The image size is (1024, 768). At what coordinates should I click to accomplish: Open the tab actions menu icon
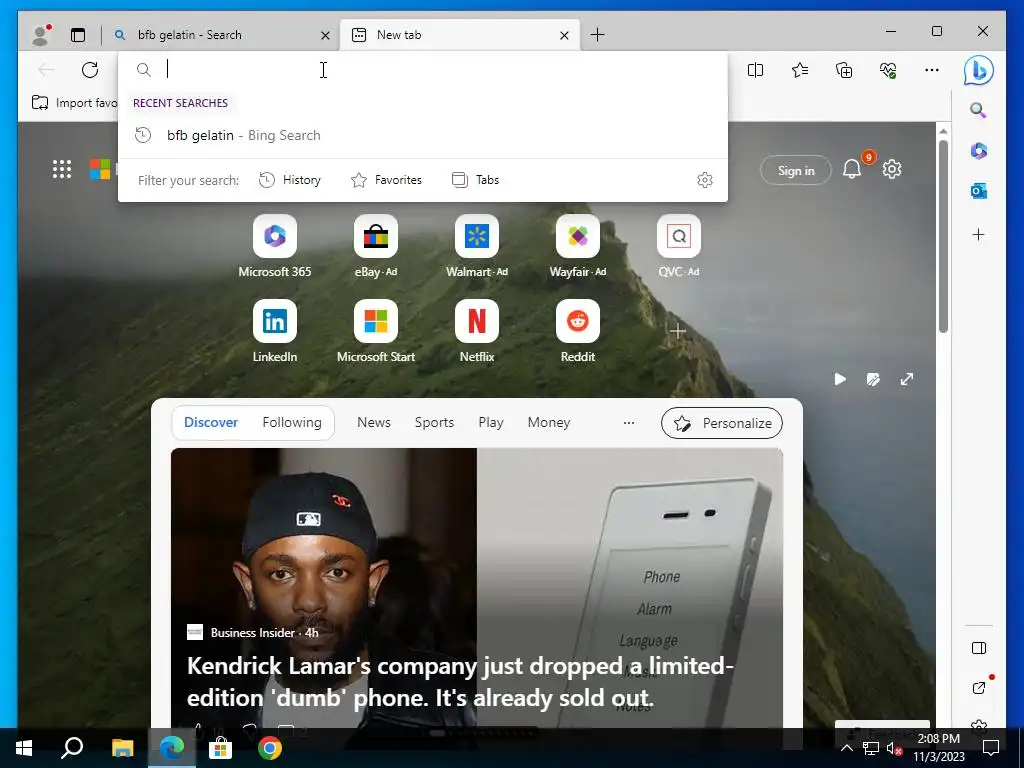click(x=78, y=35)
